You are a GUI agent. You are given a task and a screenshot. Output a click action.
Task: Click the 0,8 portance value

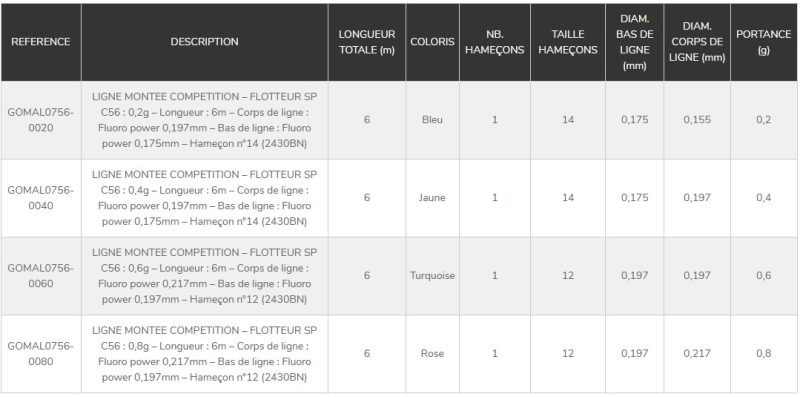[764, 354]
